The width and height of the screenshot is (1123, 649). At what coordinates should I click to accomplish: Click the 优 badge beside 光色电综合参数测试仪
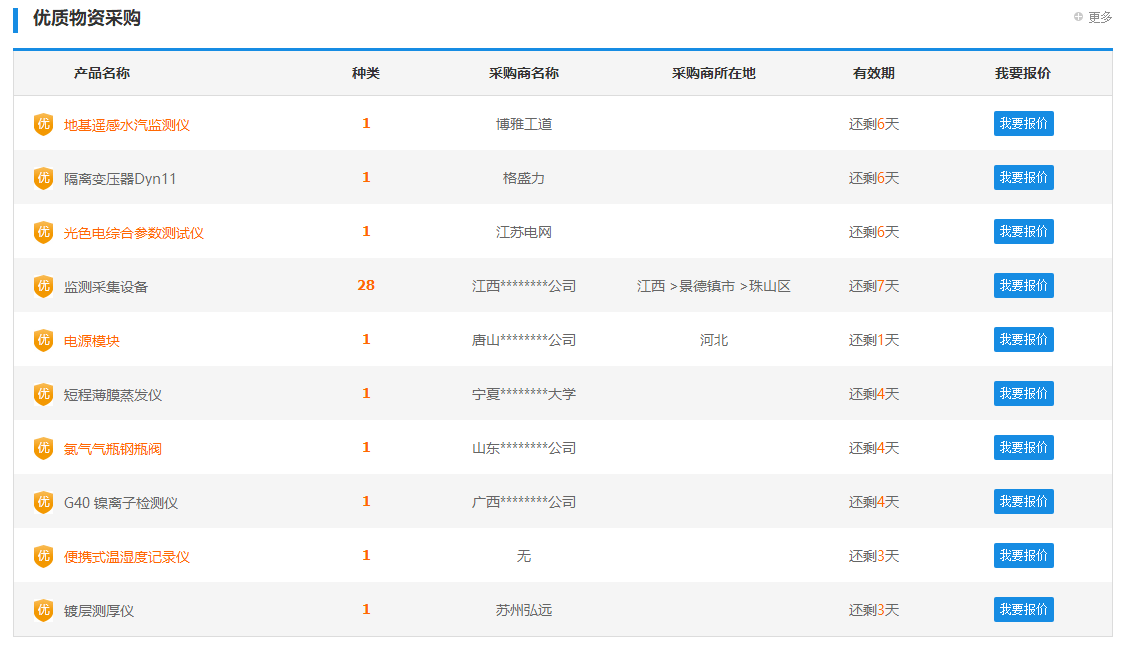tap(43, 232)
